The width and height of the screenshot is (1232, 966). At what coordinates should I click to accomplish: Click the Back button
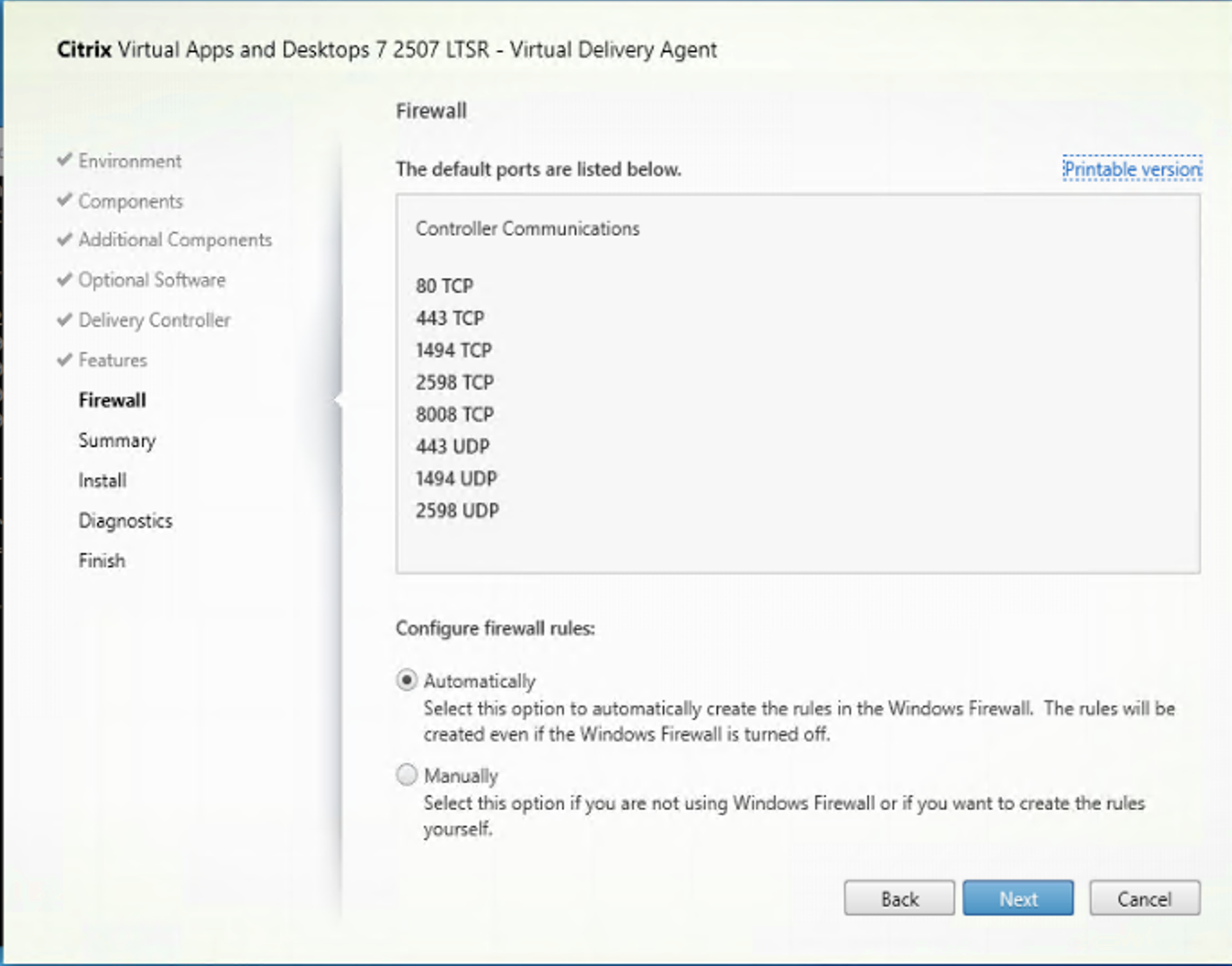click(x=899, y=898)
